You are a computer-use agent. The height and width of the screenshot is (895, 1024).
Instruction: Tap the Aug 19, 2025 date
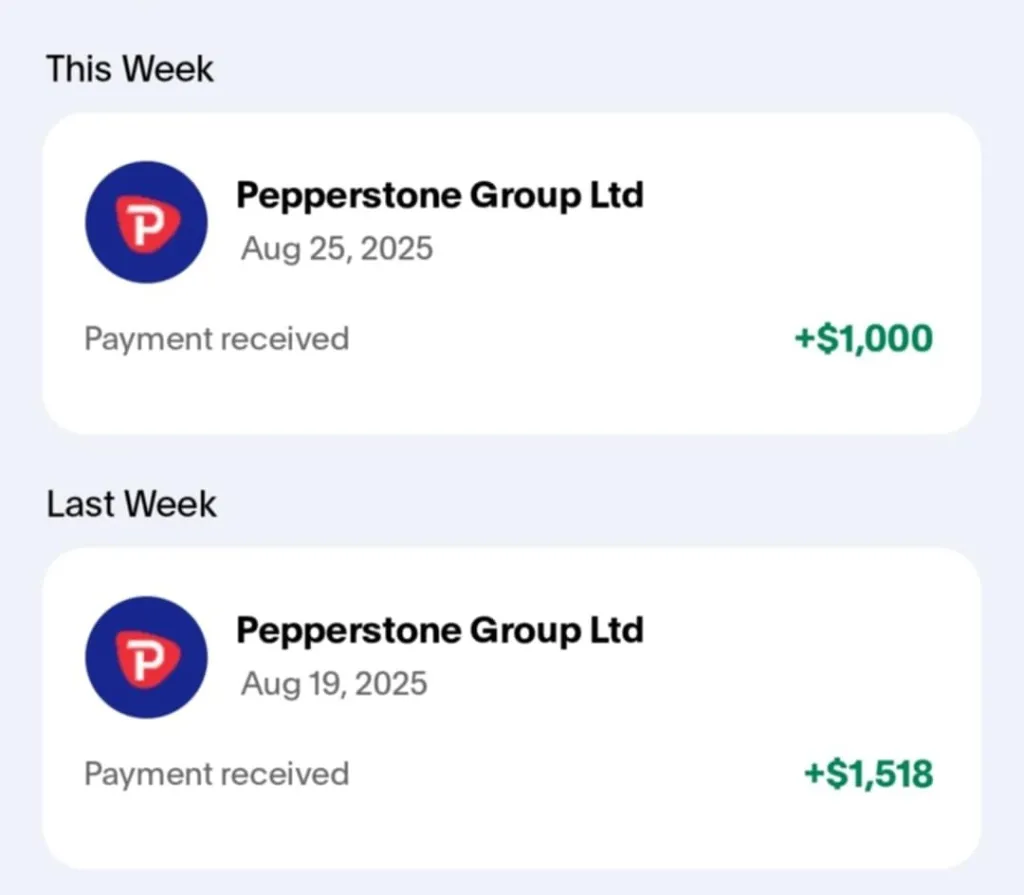(x=334, y=684)
